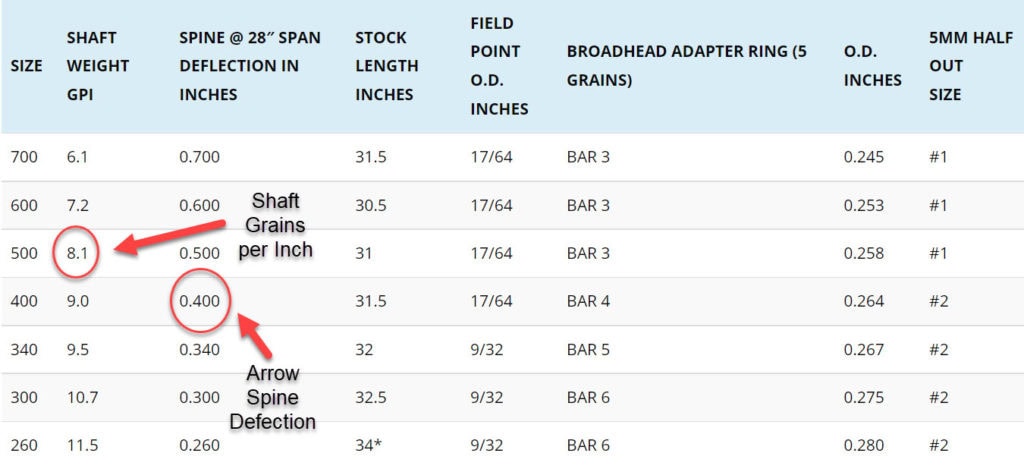
Task: Click the SIZE column header
Action: tap(24, 66)
